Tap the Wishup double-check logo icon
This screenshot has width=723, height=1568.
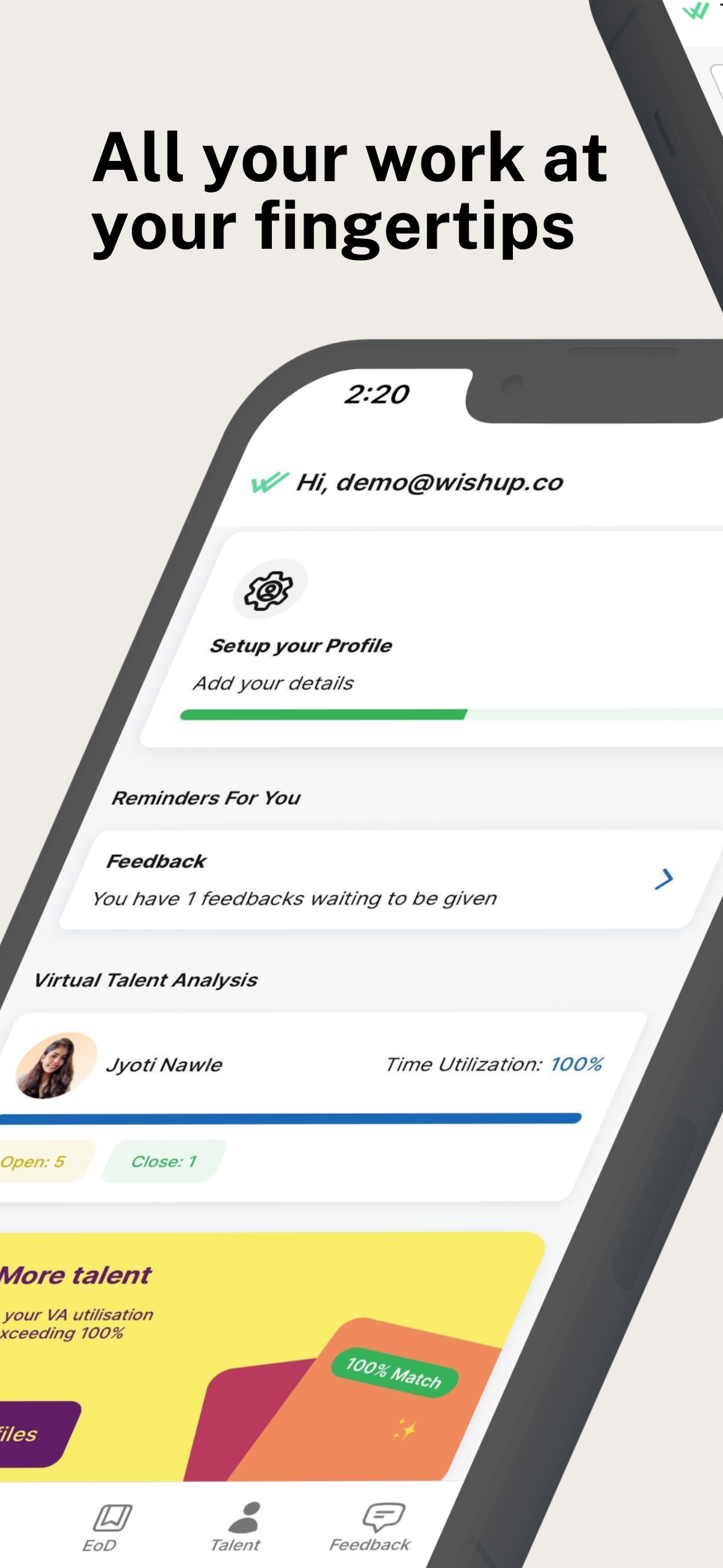pos(270,482)
